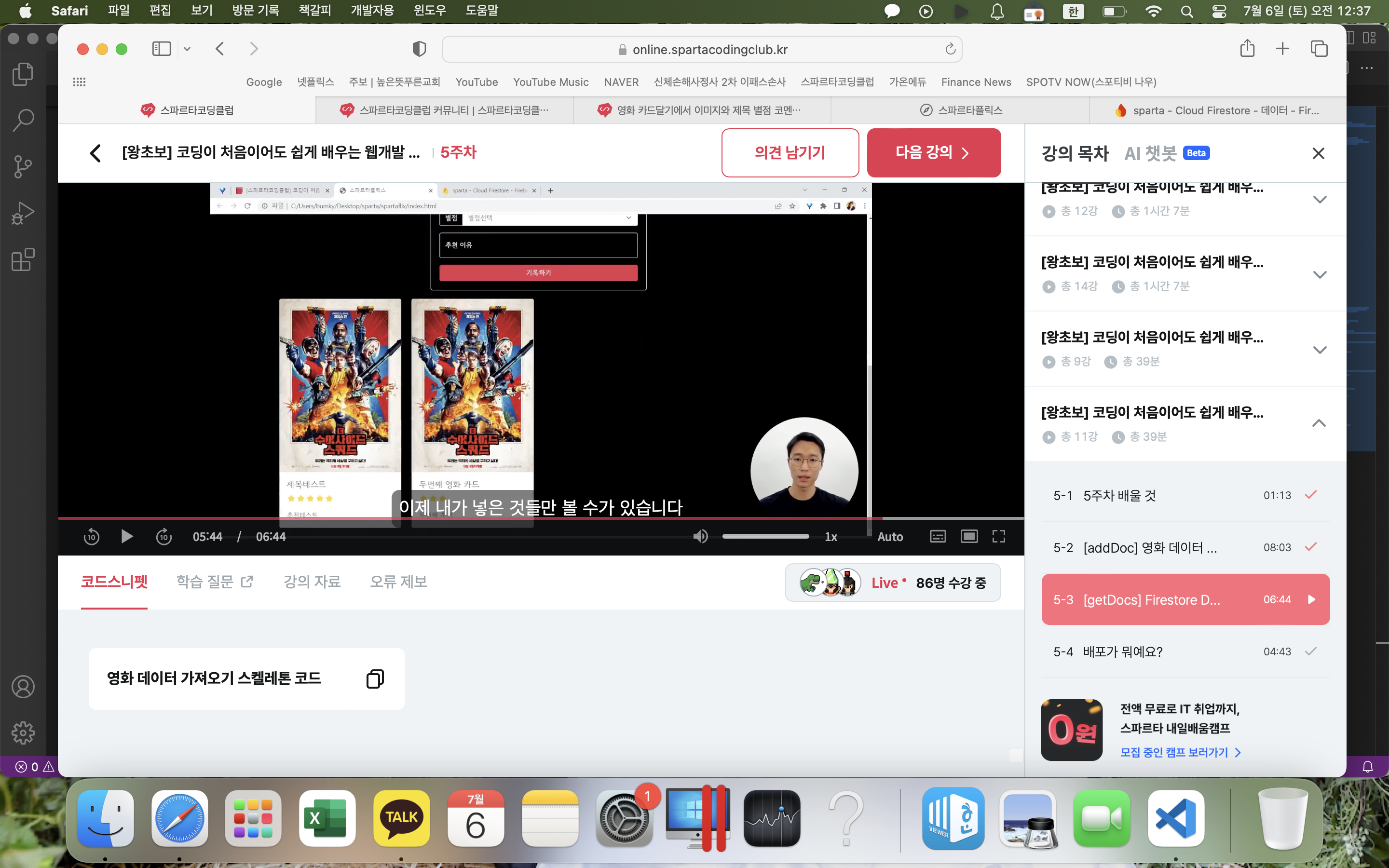Screen dimensions: 1389x868
Task: Rewind video 10 seconds
Action: click(x=91, y=537)
